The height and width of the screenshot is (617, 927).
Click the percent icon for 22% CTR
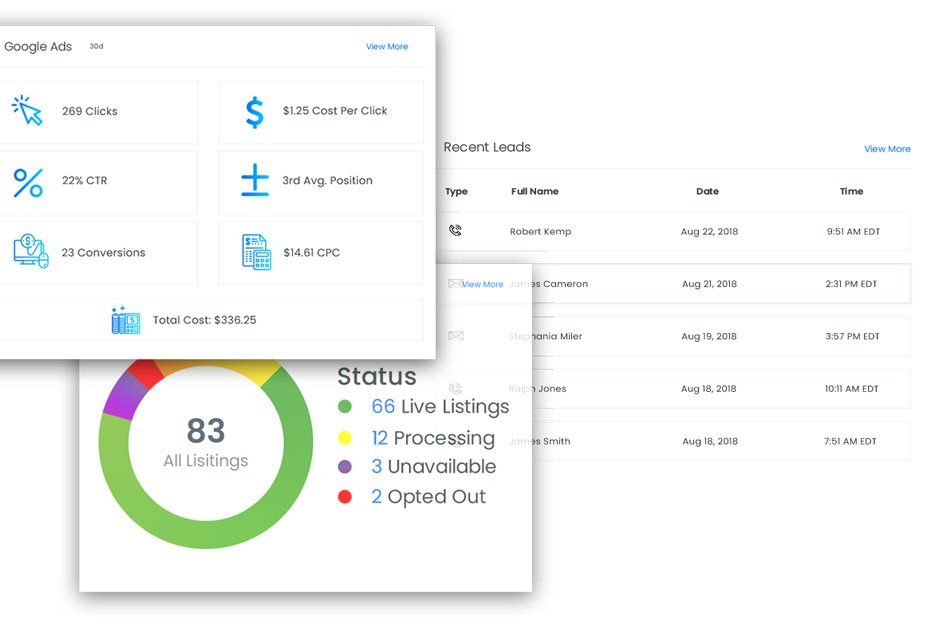click(x=28, y=183)
